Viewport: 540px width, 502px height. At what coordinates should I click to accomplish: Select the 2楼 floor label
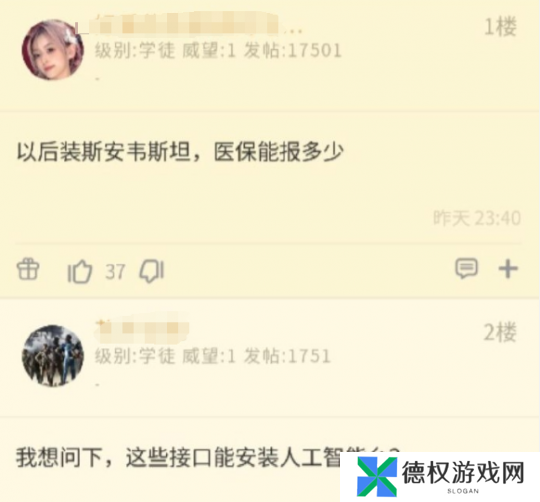click(x=500, y=333)
